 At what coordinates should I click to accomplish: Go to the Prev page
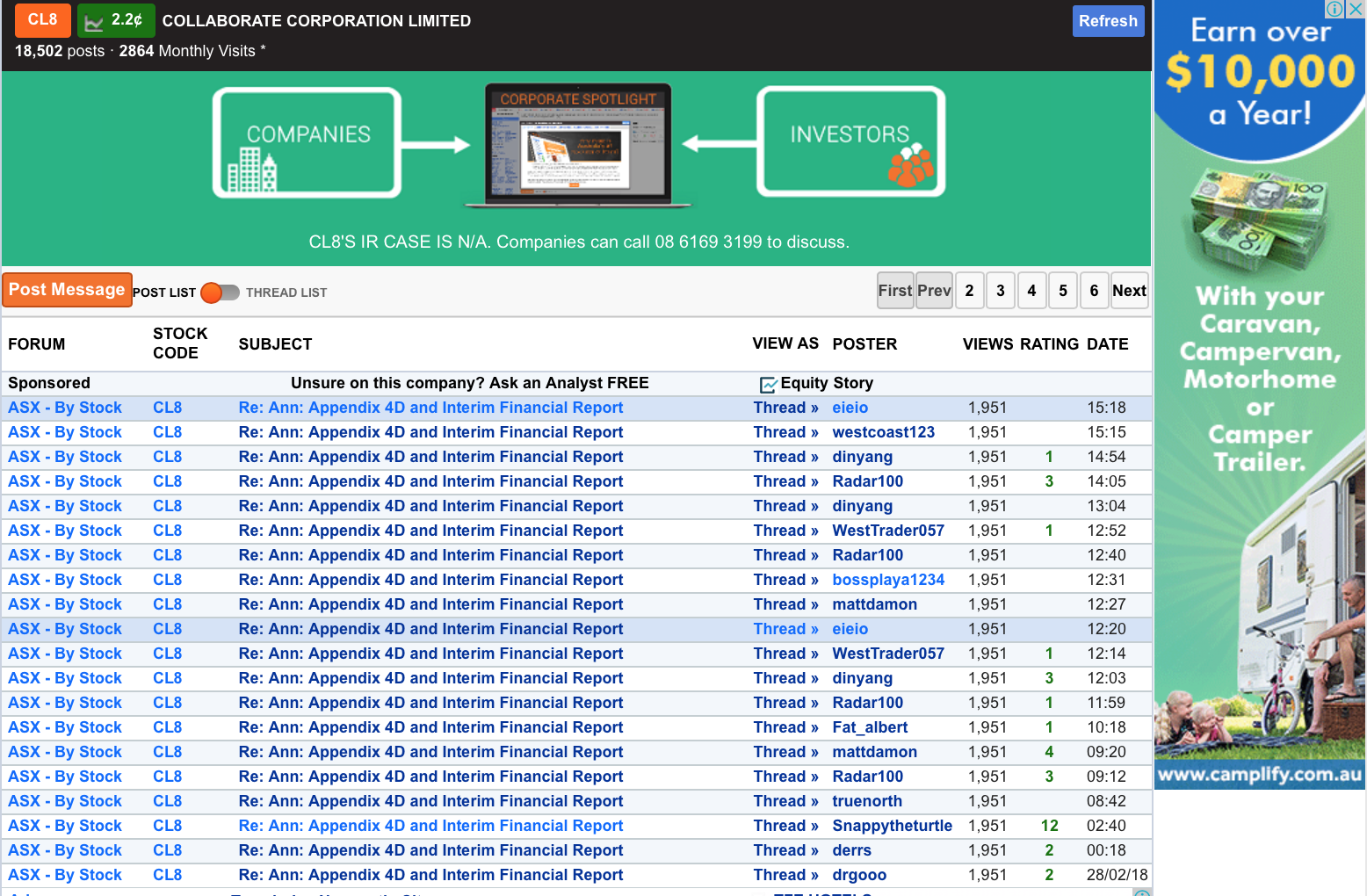(x=934, y=291)
